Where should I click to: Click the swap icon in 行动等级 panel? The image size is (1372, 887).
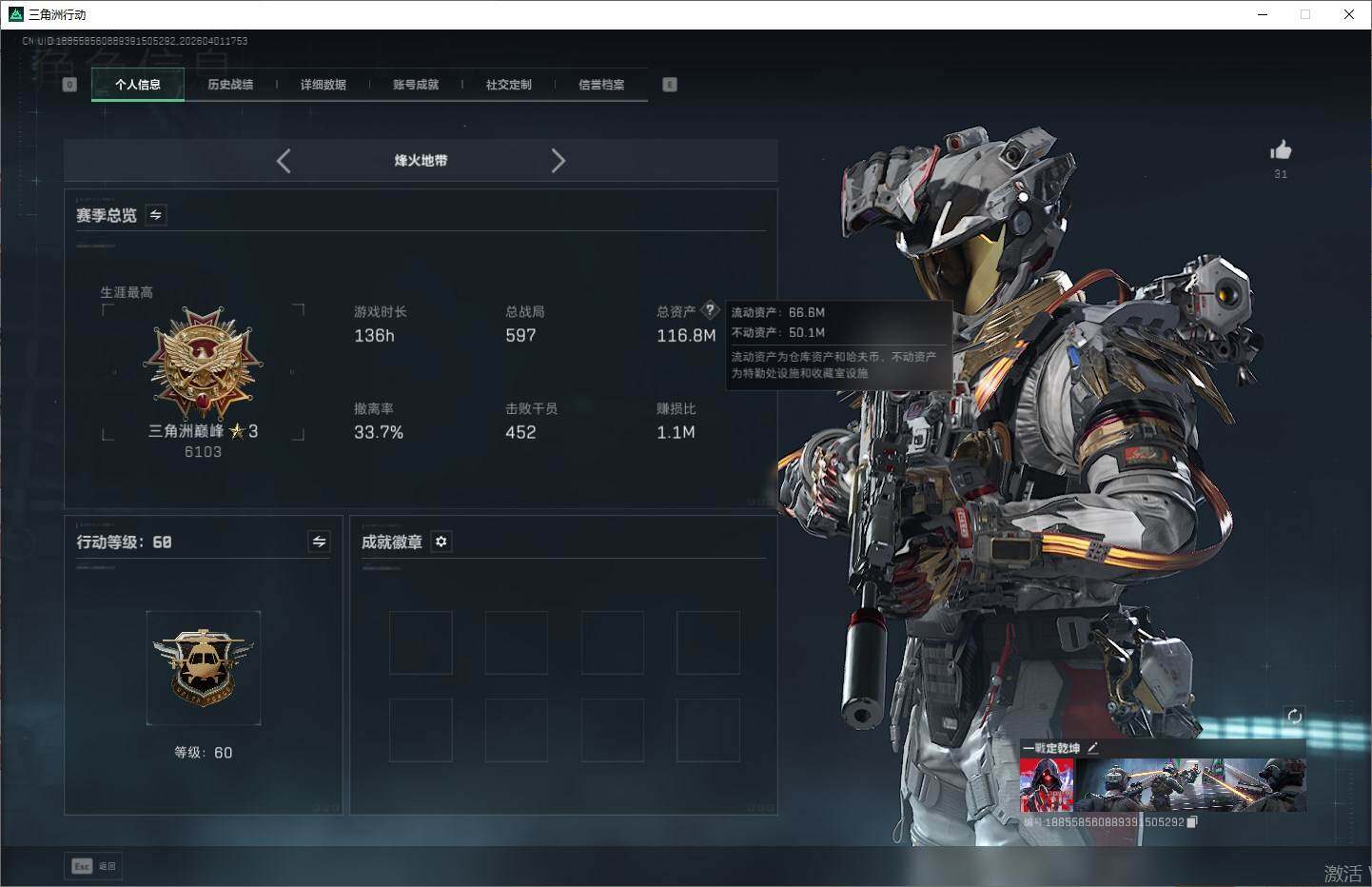point(320,542)
